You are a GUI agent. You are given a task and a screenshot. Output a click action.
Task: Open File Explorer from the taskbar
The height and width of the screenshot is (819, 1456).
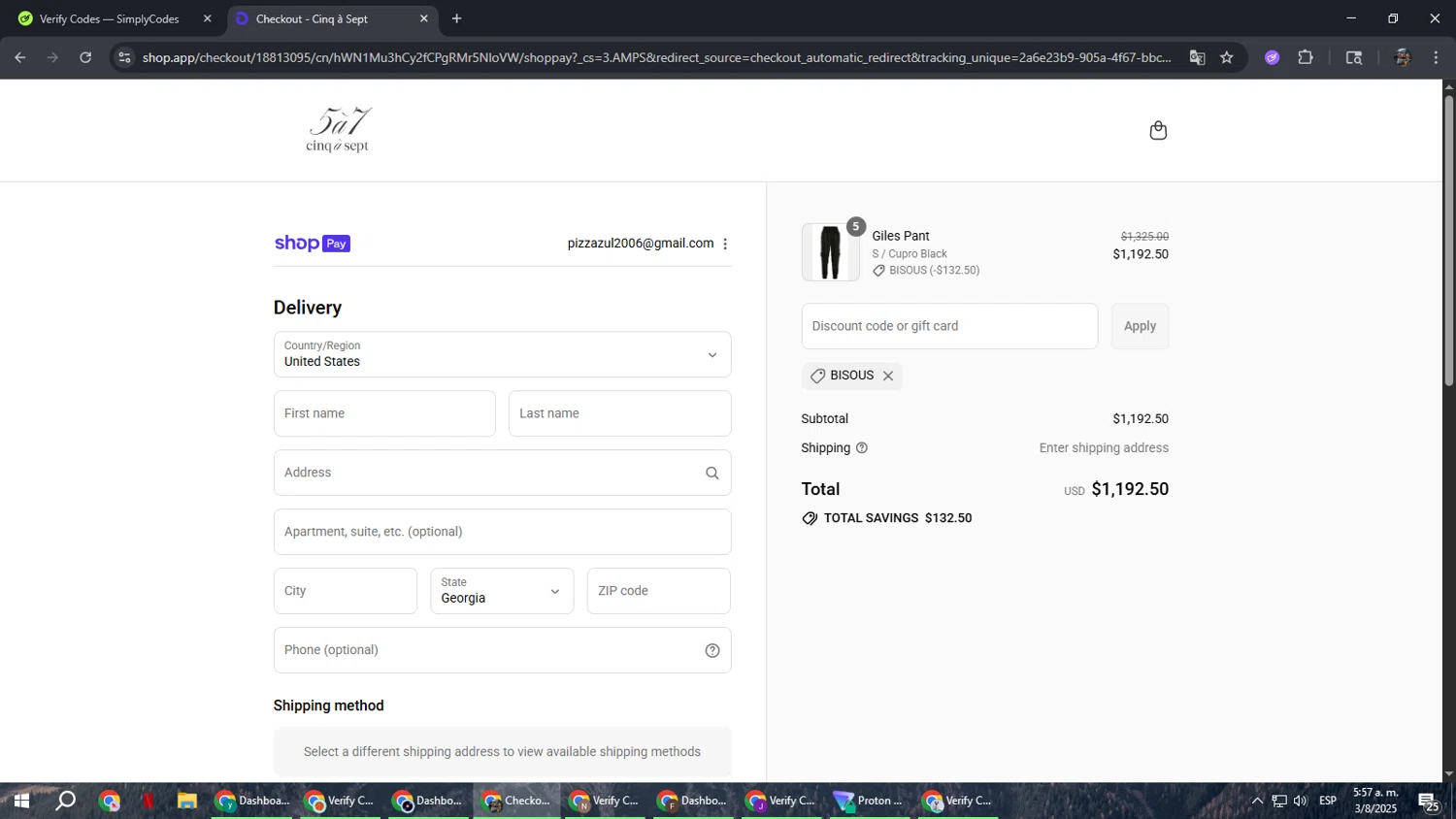tap(187, 801)
